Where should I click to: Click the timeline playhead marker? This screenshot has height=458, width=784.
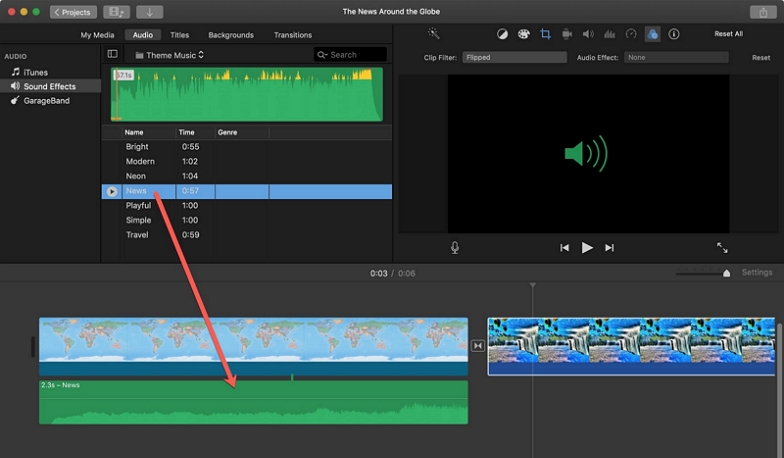coord(532,285)
